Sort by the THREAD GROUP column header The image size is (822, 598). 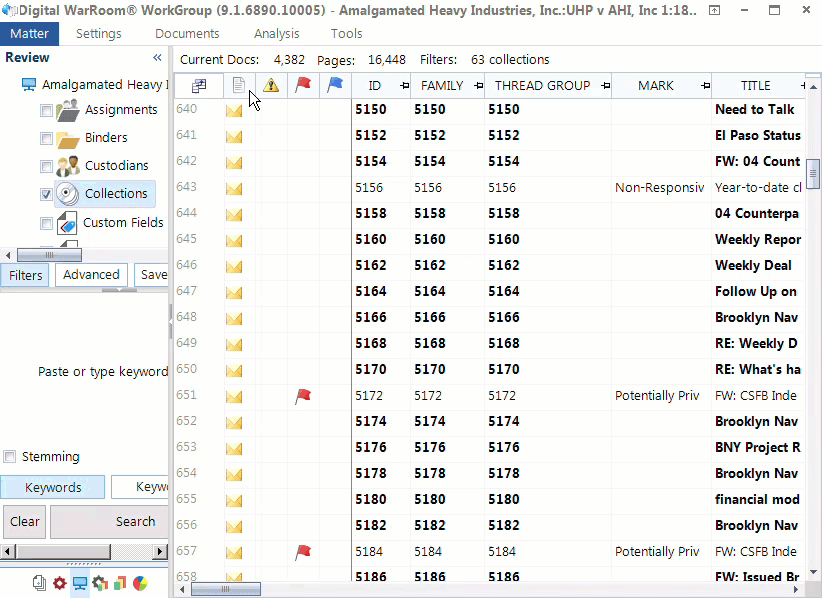coord(542,86)
